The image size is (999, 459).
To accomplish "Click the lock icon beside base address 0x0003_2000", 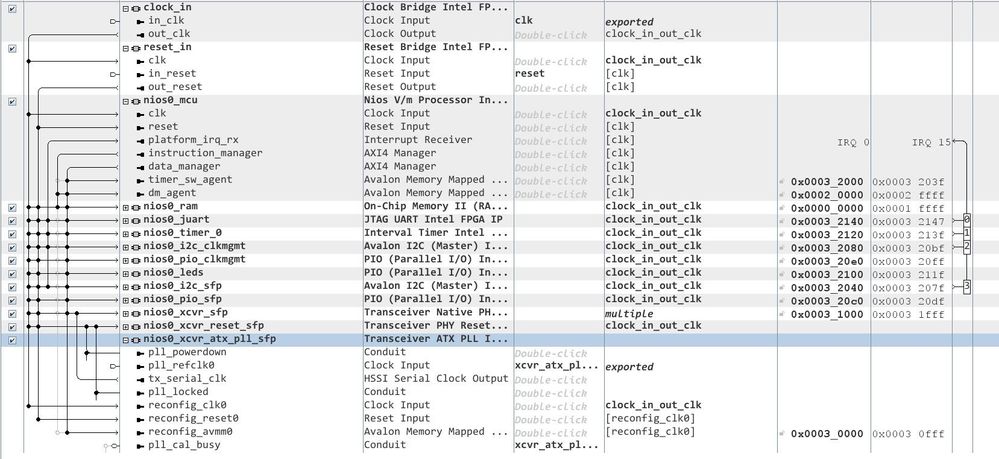I will point(784,181).
